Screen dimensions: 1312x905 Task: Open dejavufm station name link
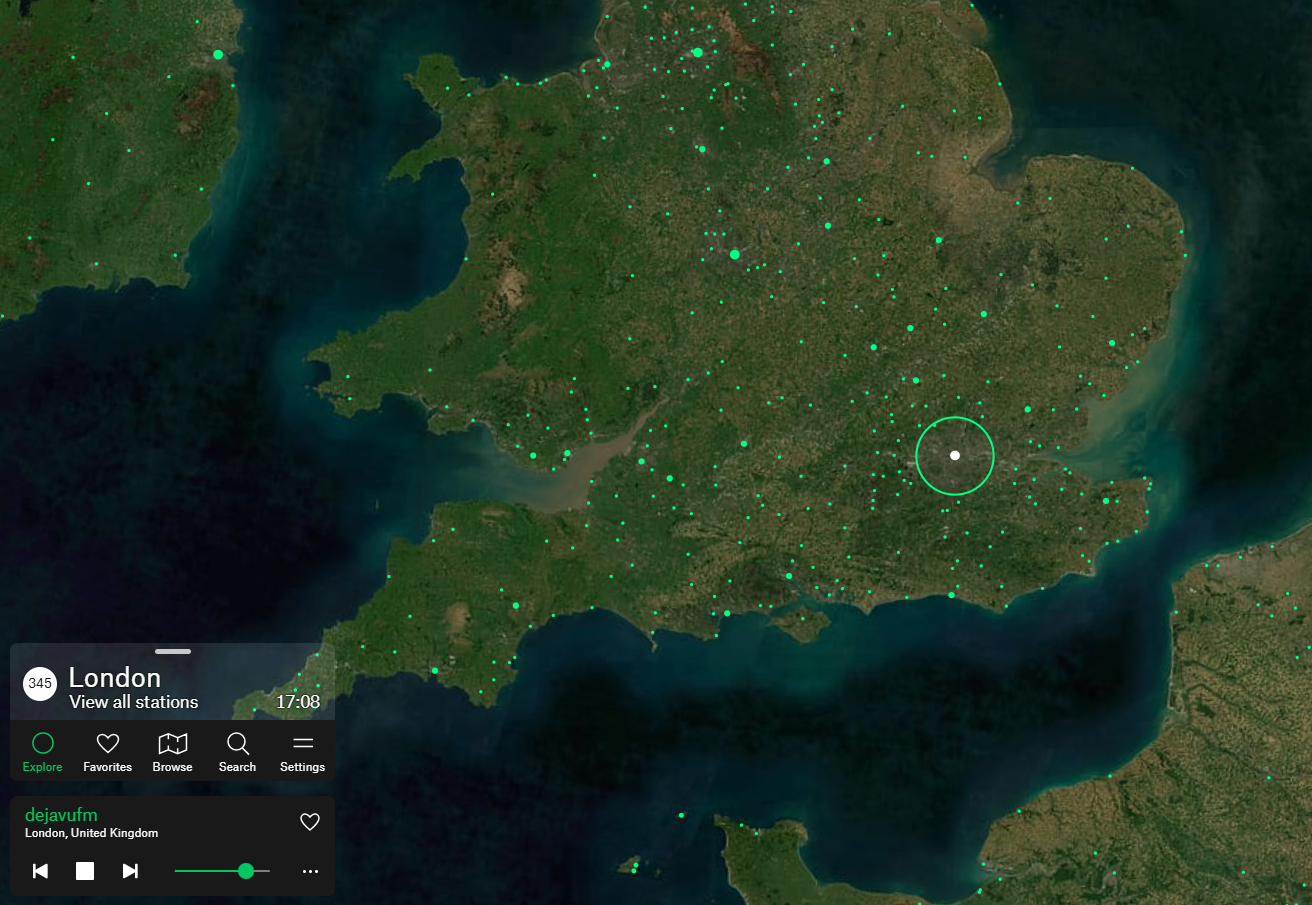[61, 814]
